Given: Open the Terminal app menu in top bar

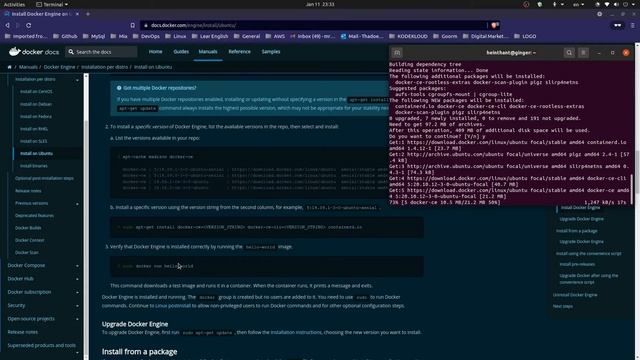Looking at the screenshot, I should [x=52, y=4].
